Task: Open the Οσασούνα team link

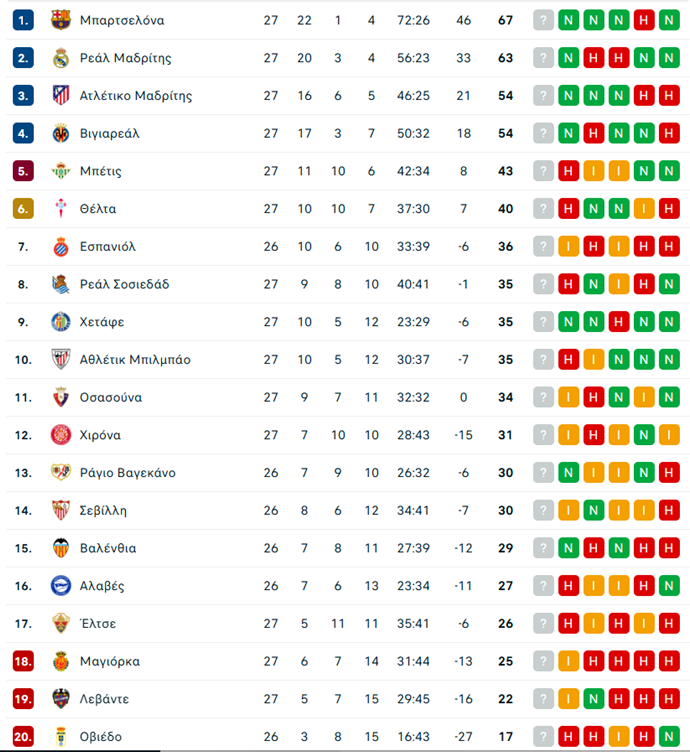Action: pyautogui.click(x=110, y=397)
